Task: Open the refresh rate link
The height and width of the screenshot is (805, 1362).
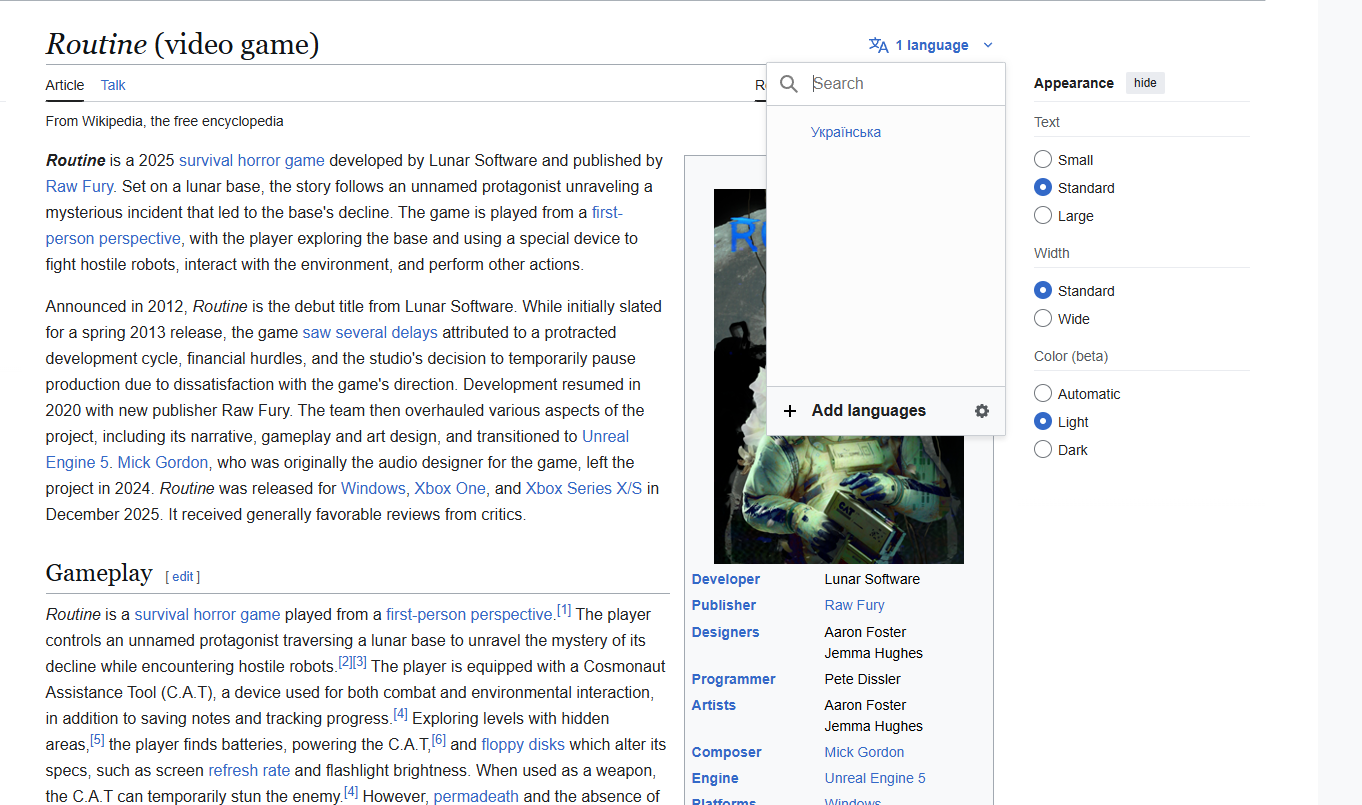Action: [x=249, y=770]
